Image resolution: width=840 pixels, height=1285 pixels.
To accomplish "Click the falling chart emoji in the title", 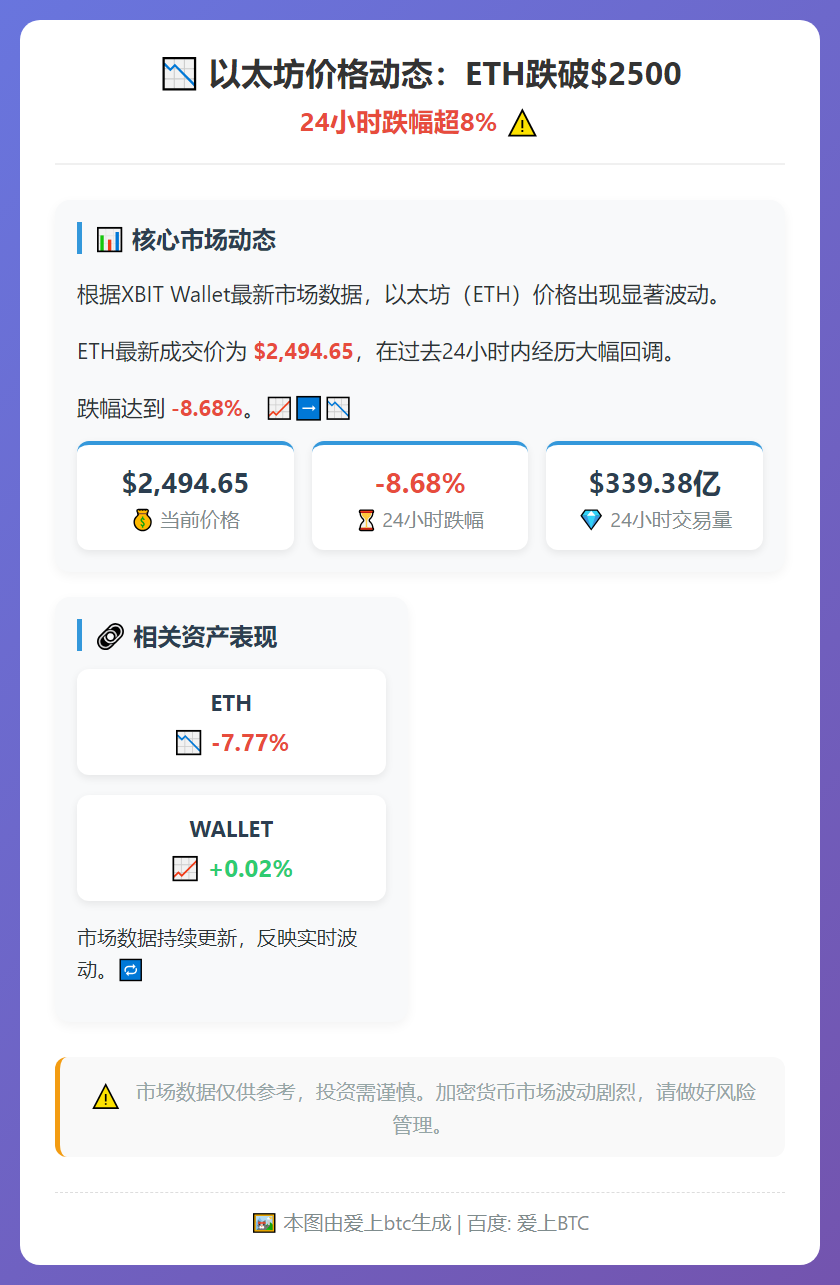I will click(x=179, y=74).
